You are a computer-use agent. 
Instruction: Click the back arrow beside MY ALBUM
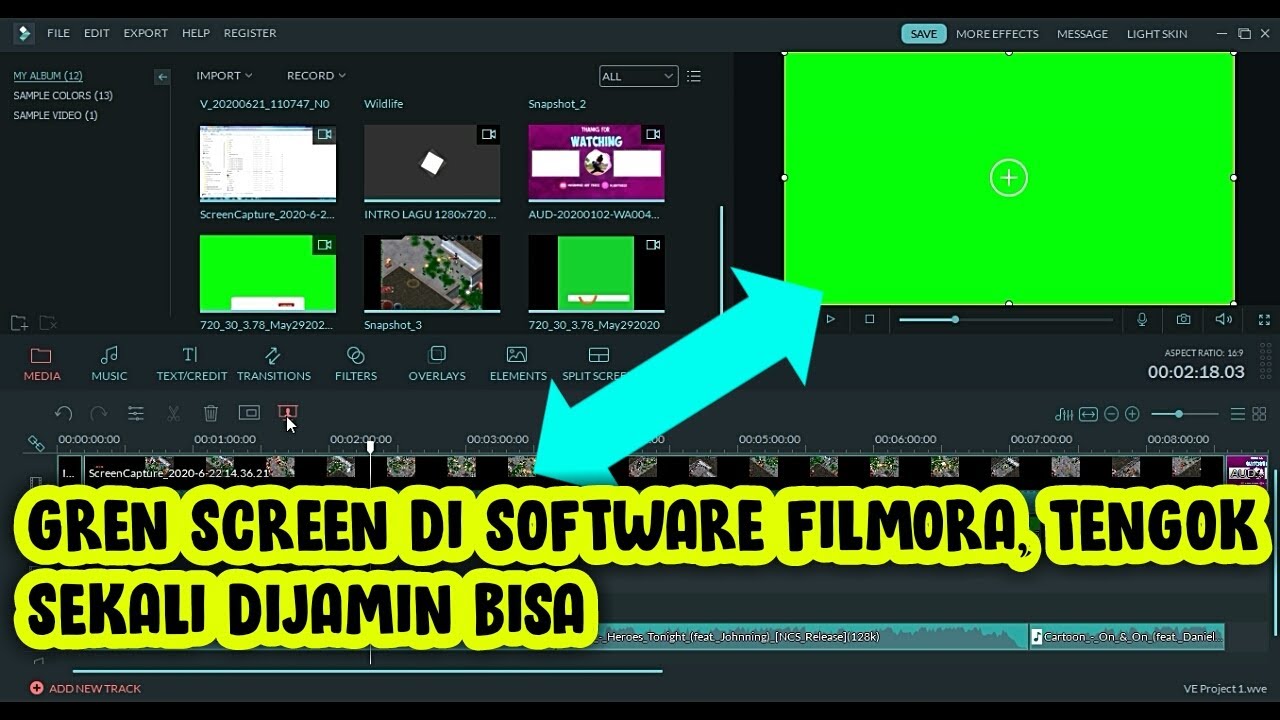162,76
